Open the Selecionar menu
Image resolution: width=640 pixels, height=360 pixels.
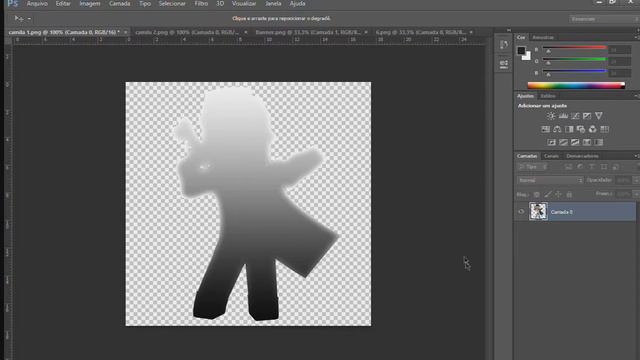pyautogui.click(x=172, y=4)
